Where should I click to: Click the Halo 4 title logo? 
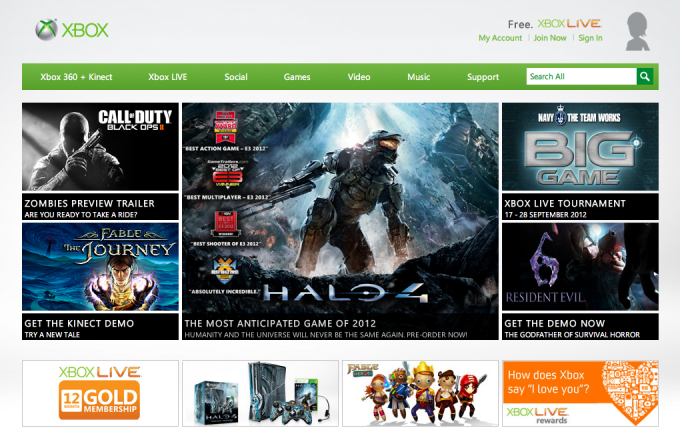[345, 293]
